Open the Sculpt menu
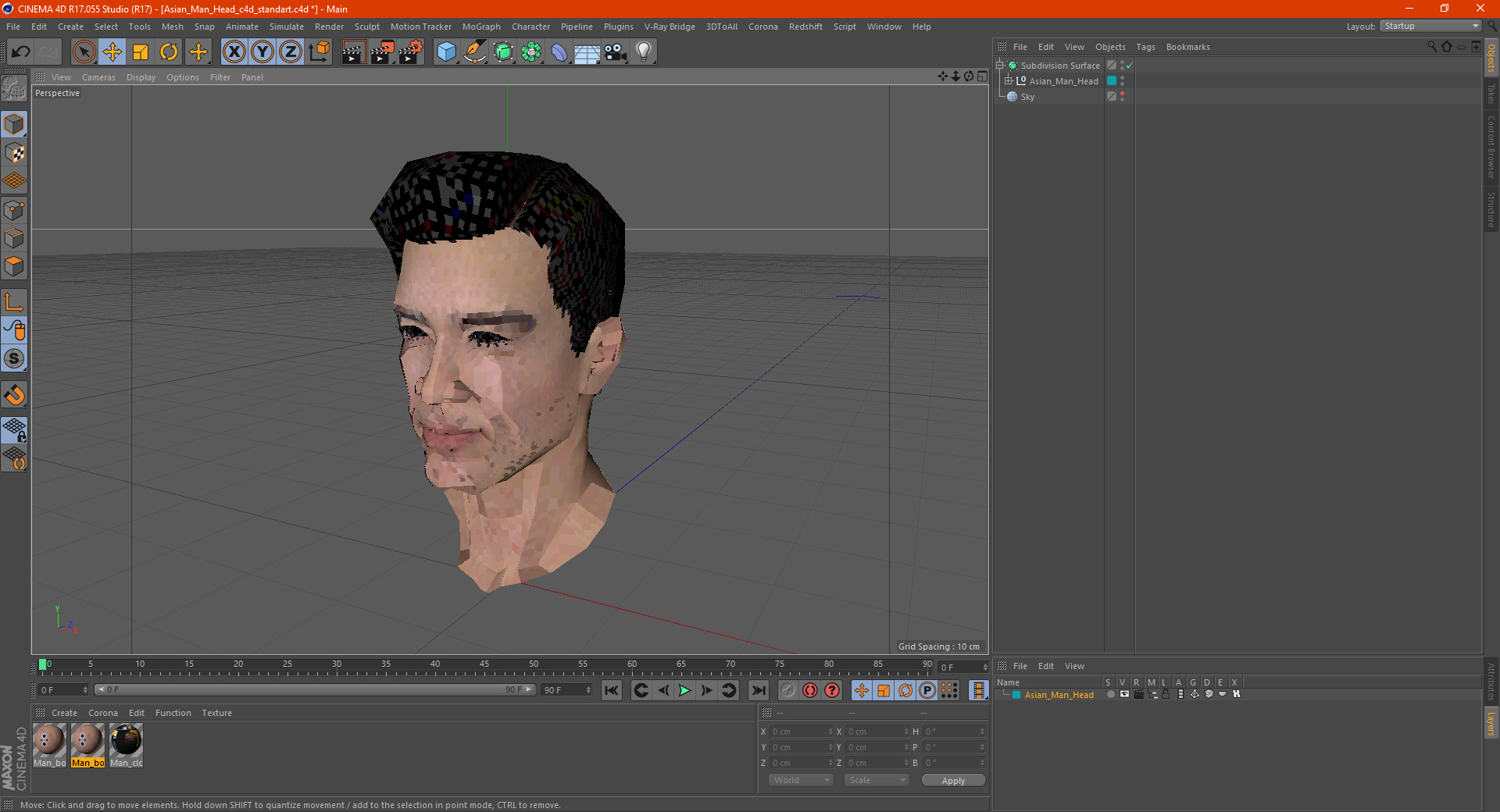 pyautogui.click(x=366, y=27)
